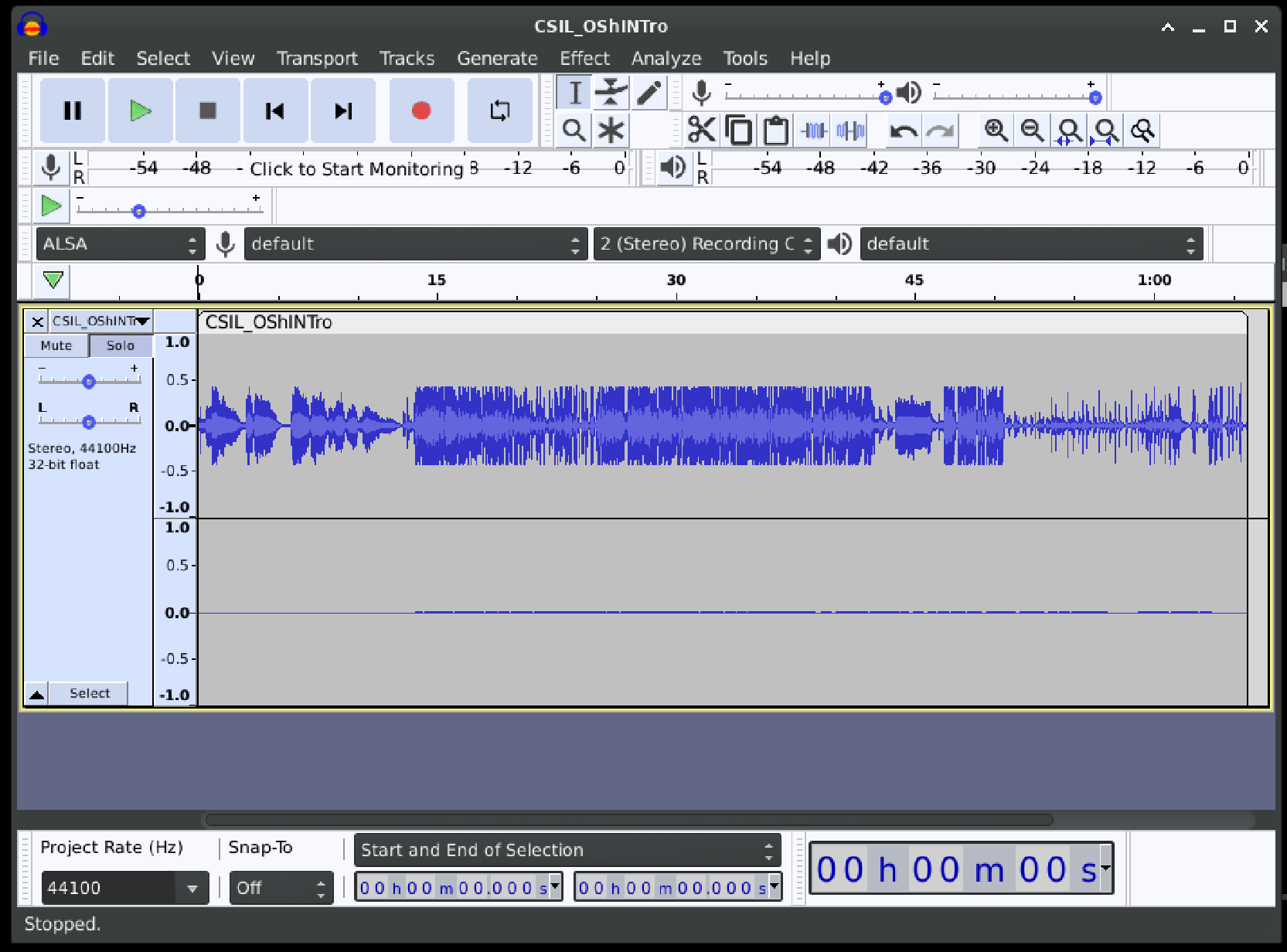Click the track's Select button
The image size is (1287, 952).
tap(89, 693)
